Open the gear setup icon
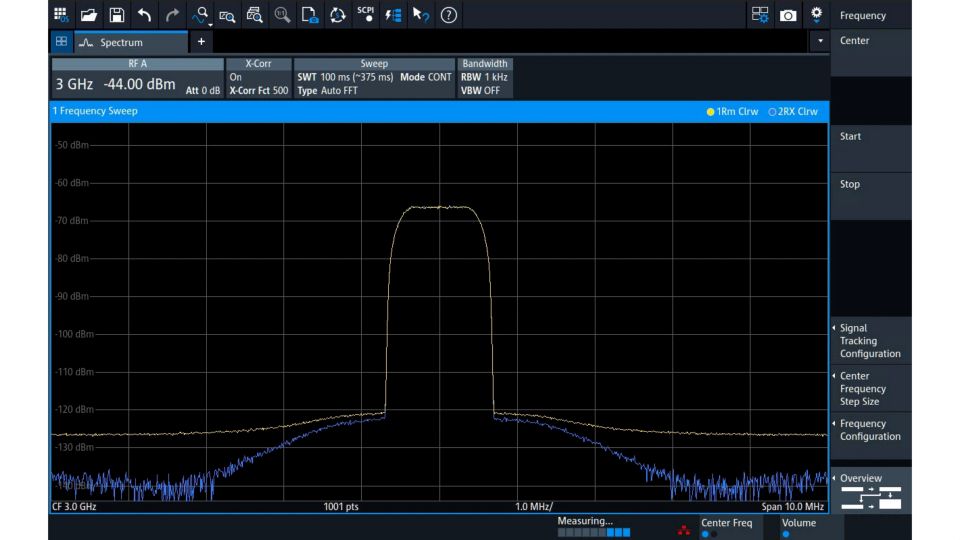Viewport: 960px width, 540px height. pyautogui.click(x=817, y=14)
